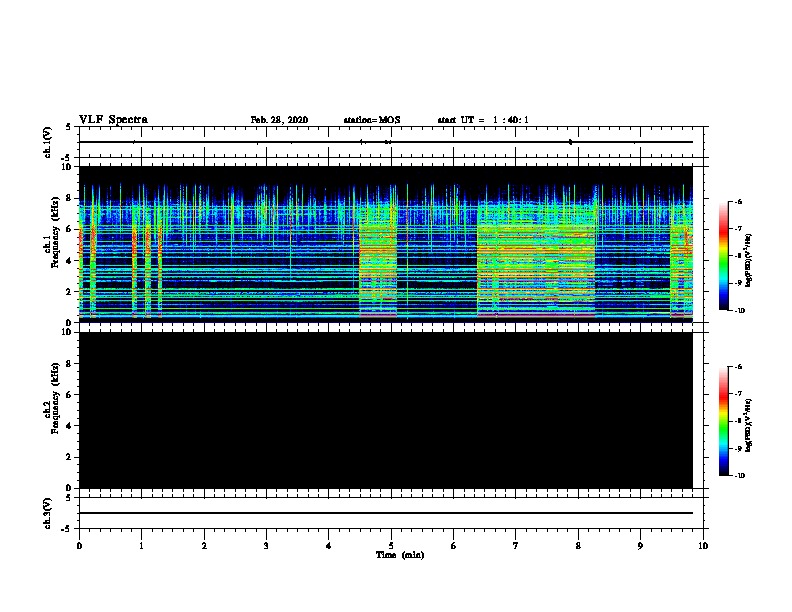Click the ch.1 colorbar "log(PSD)" unit label
The height and width of the screenshot is (612, 792).
(748, 260)
